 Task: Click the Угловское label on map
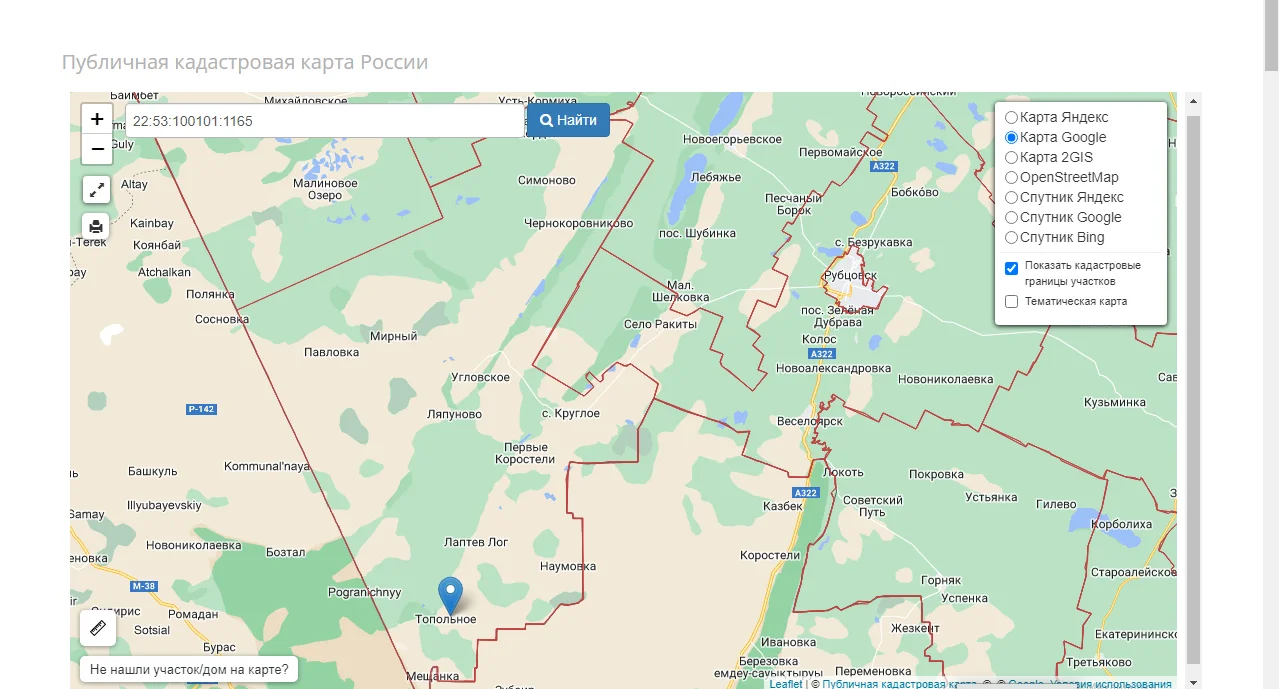click(481, 377)
